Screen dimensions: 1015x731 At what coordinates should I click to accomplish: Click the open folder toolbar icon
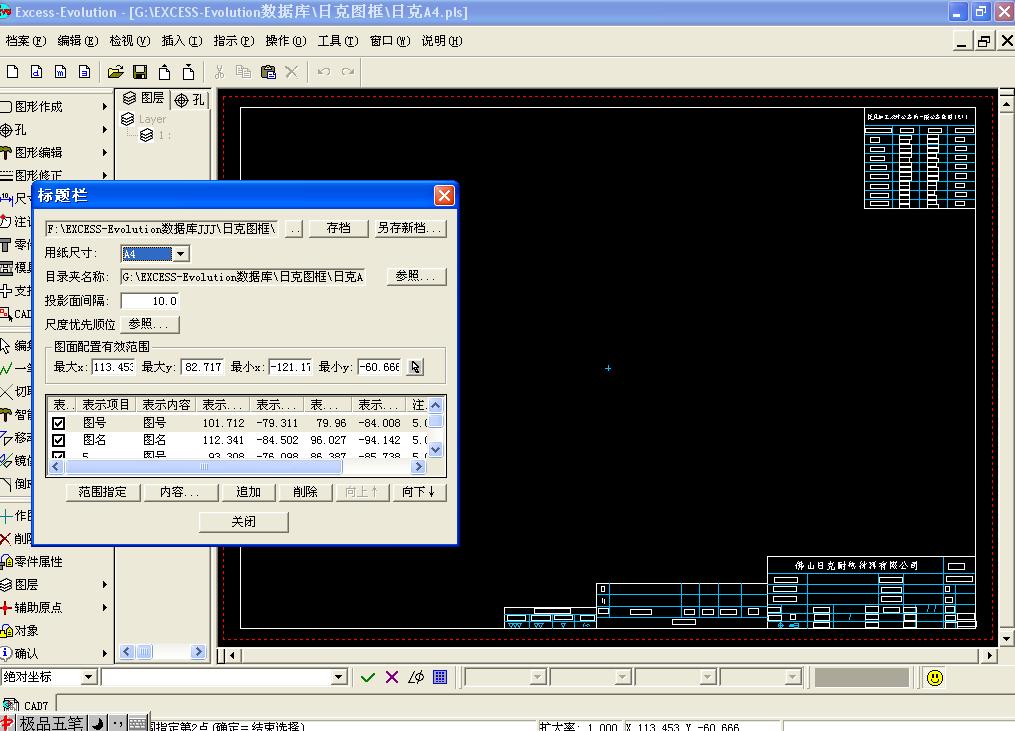coord(115,72)
